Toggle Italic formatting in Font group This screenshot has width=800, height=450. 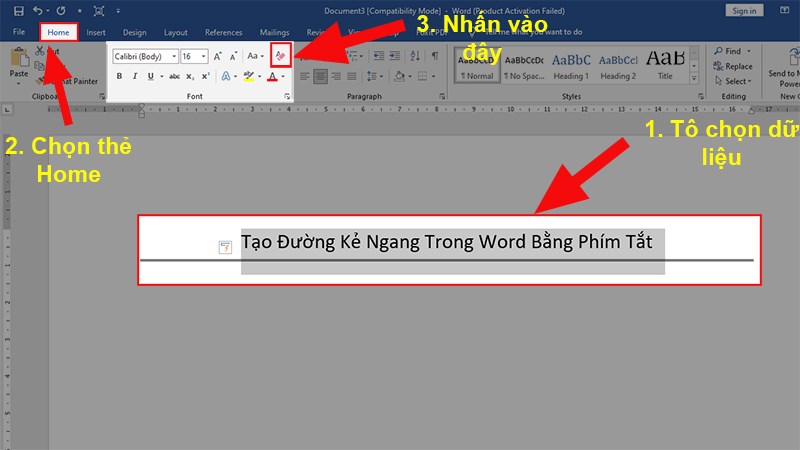[134, 76]
